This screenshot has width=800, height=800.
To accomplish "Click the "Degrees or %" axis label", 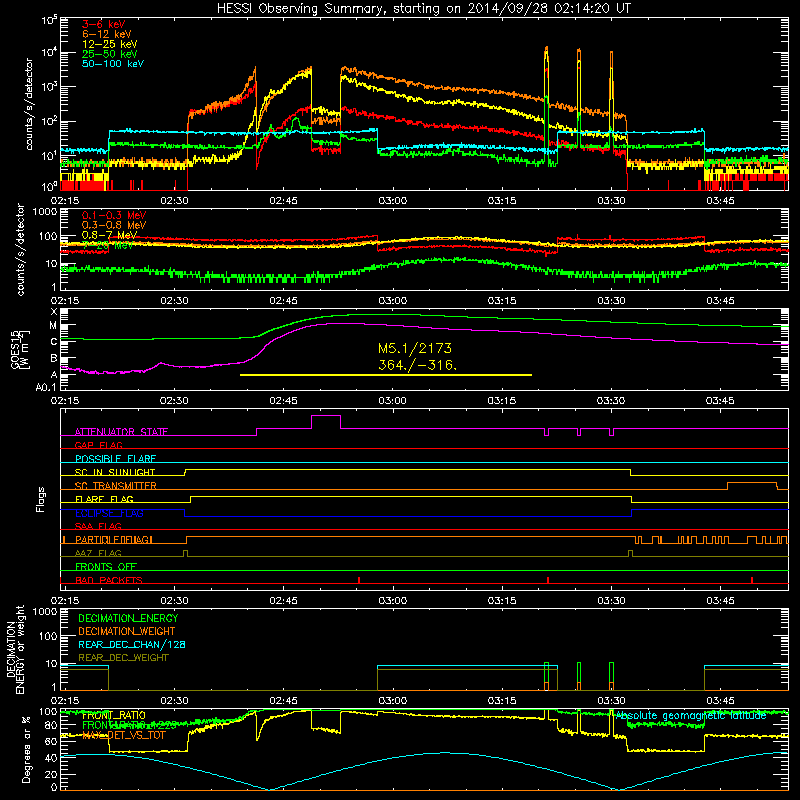I will pyautogui.click(x=26, y=748).
